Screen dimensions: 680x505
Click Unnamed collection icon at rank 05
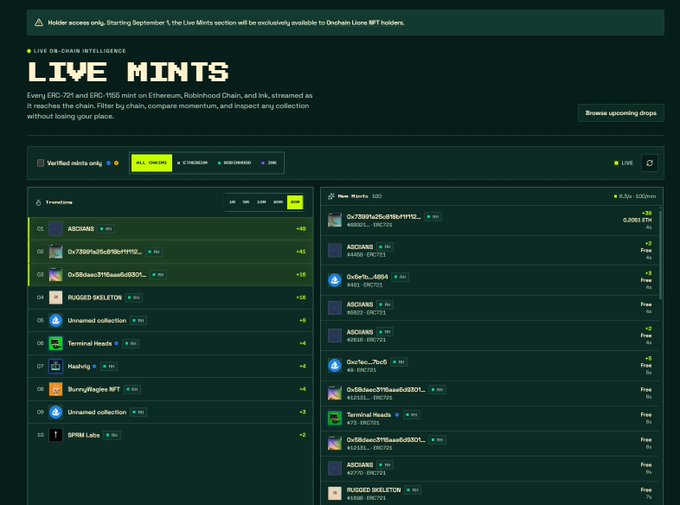(56, 321)
